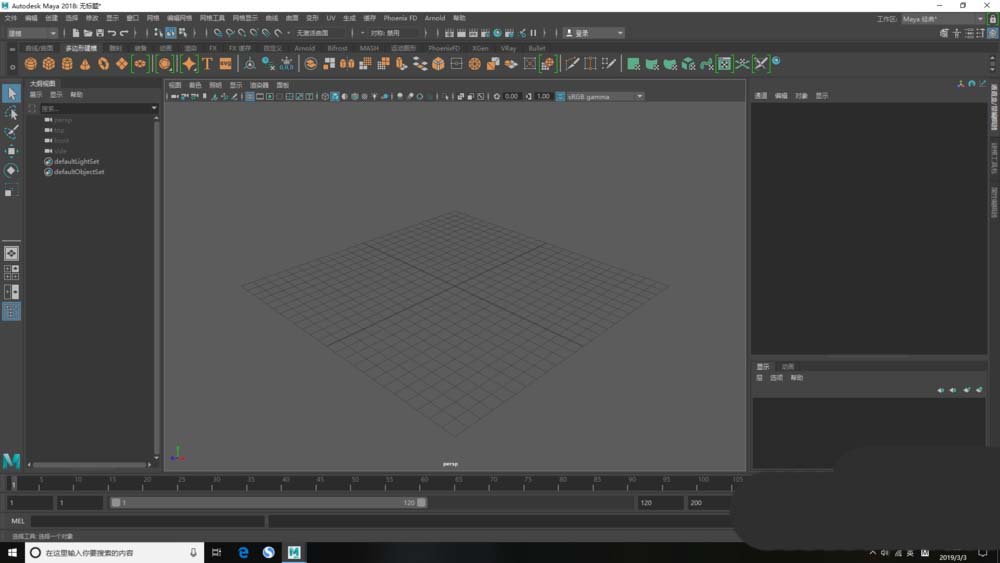Image resolution: width=1000 pixels, height=563 pixels.
Task: Click the MEL command input field
Action: pyautogui.click(x=148, y=521)
